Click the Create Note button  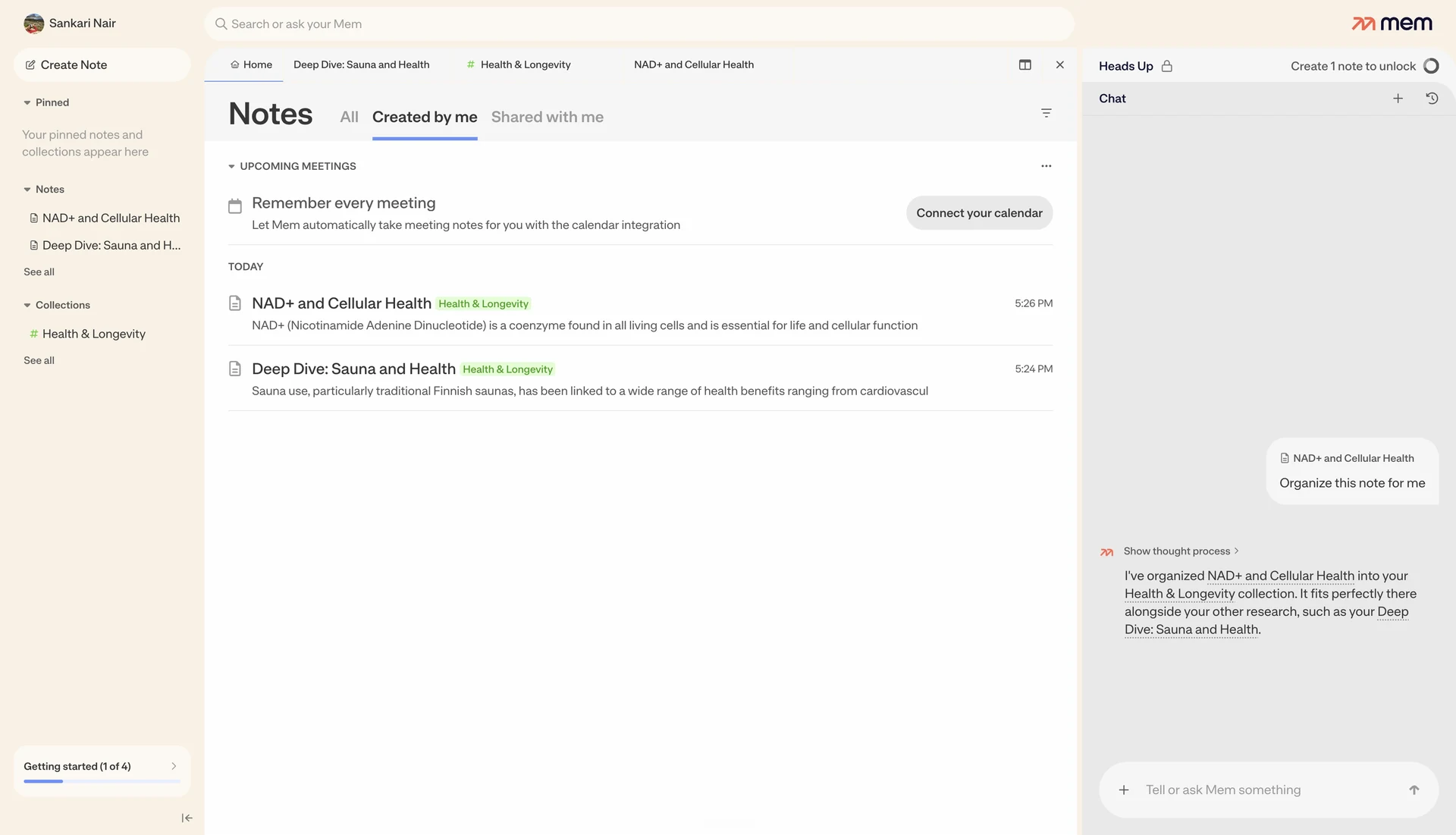pos(102,65)
